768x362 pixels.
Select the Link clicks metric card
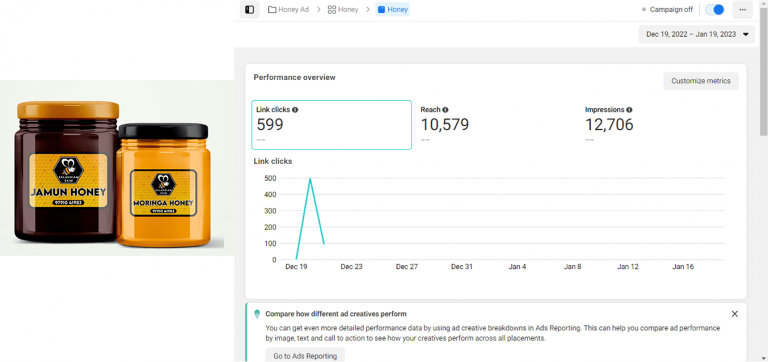(332, 125)
